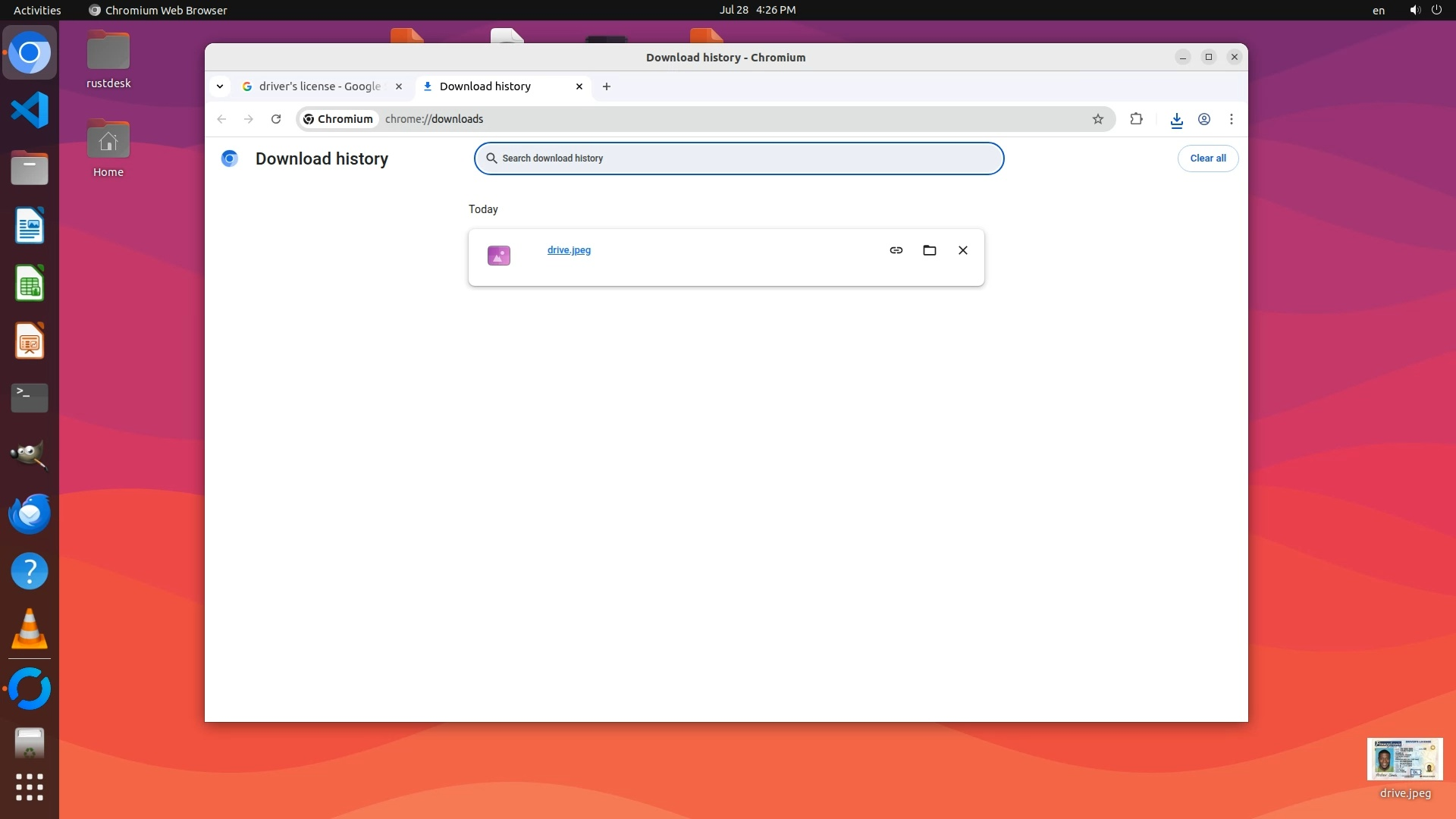Viewport: 1456px width, 819px height.
Task: Open the profile avatar menu
Action: click(x=1203, y=119)
